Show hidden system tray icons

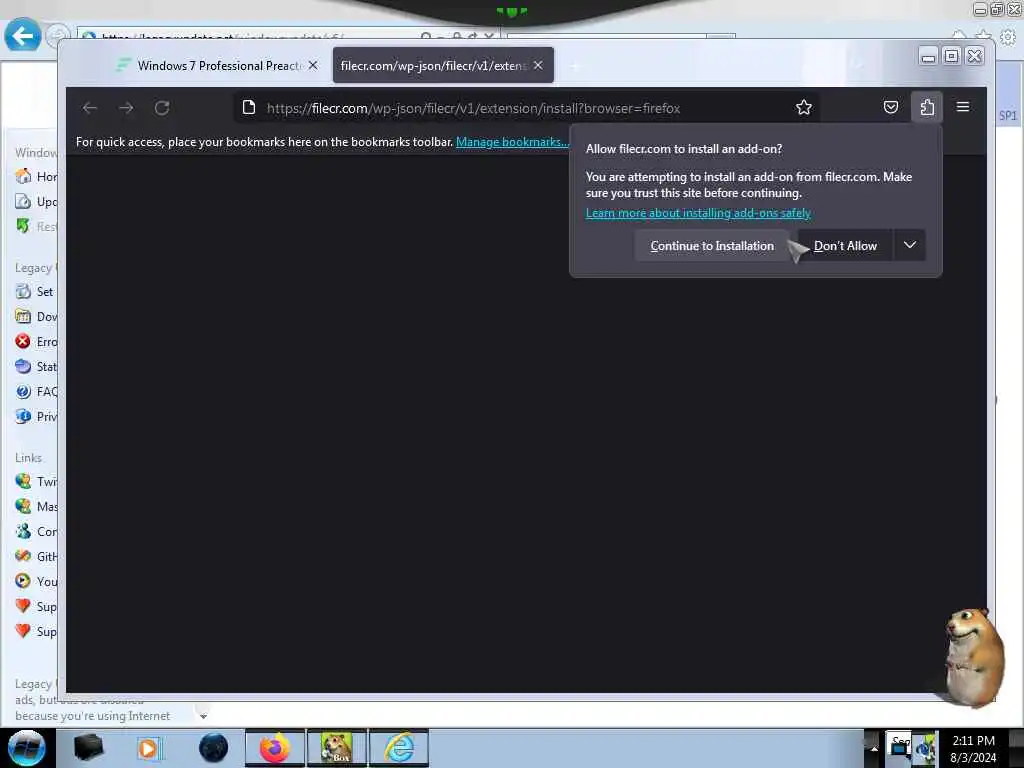(x=874, y=748)
